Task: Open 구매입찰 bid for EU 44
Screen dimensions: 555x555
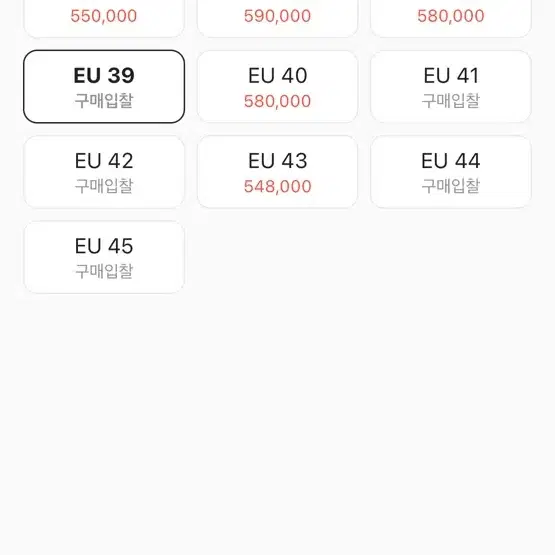Action: click(x=451, y=186)
